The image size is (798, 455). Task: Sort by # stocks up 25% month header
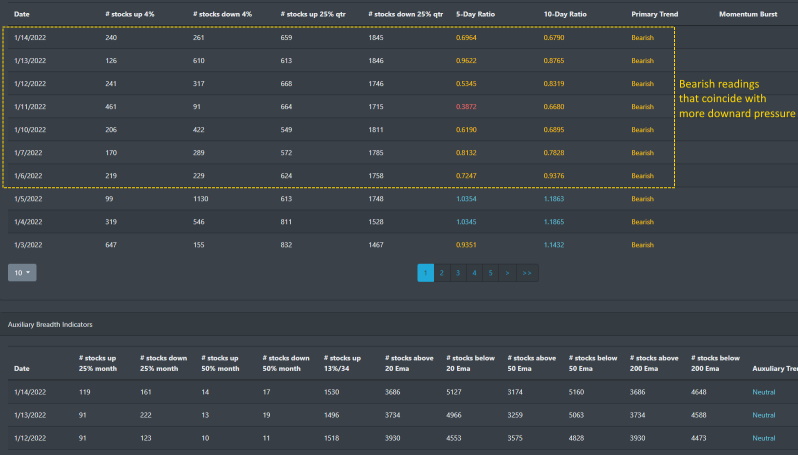pyautogui.click(x=98, y=363)
